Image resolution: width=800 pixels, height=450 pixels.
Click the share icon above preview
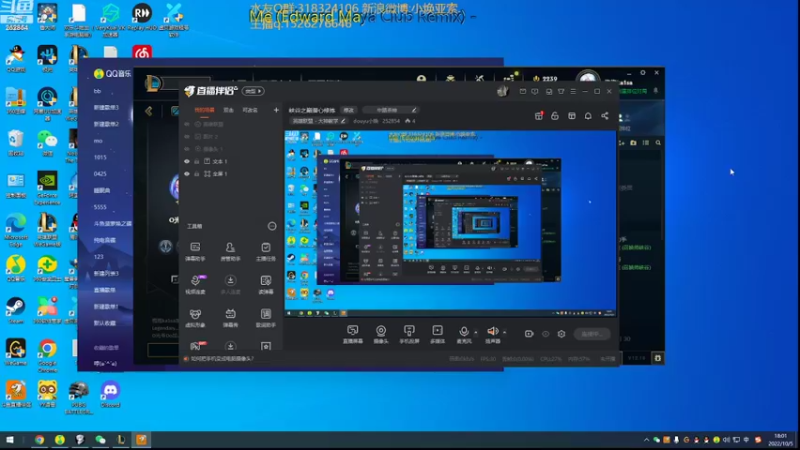point(605,116)
